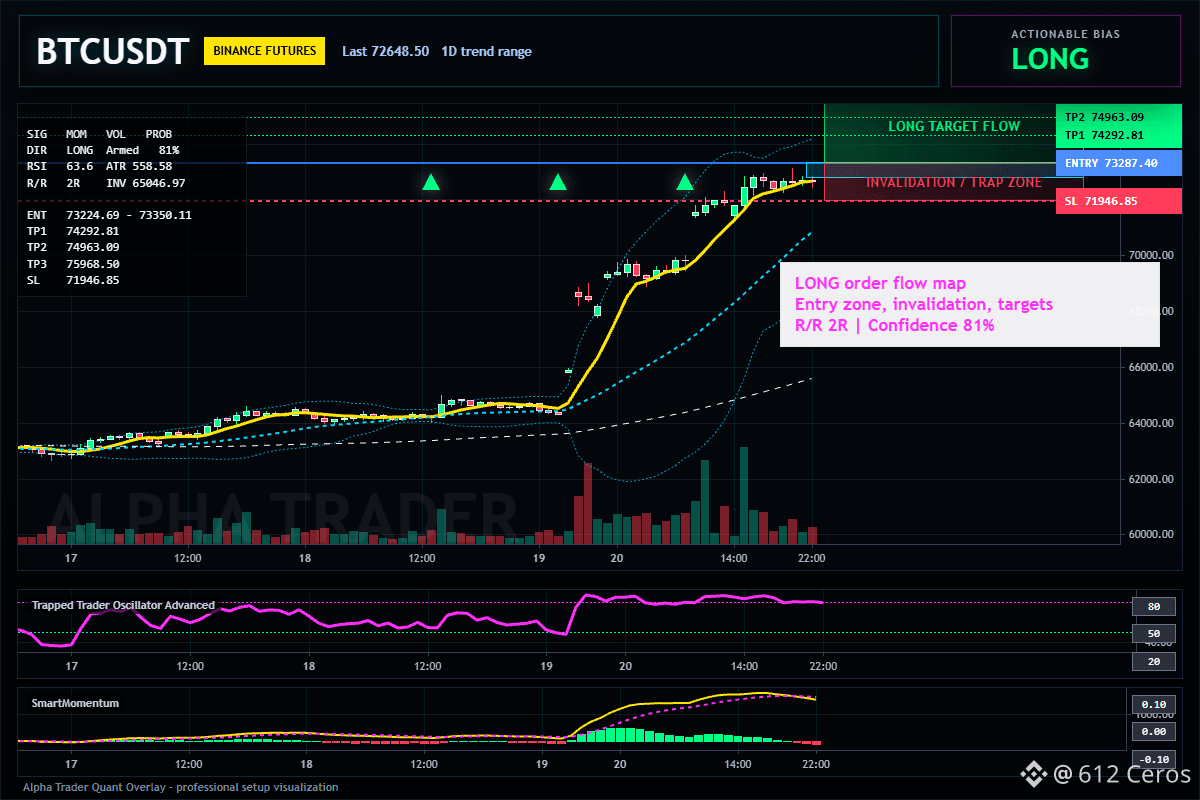Image resolution: width=1200 pixels, height=800 pixels.
Task: Select the green LONG bias indicator
Action: 1050,59
